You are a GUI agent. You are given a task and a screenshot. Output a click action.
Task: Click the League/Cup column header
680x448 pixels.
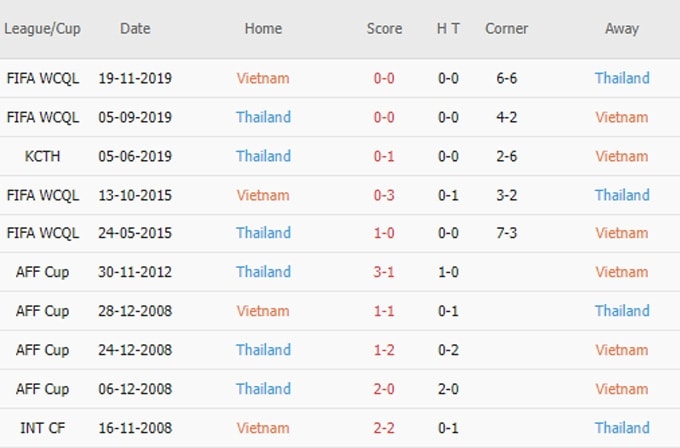pos(42,29)
